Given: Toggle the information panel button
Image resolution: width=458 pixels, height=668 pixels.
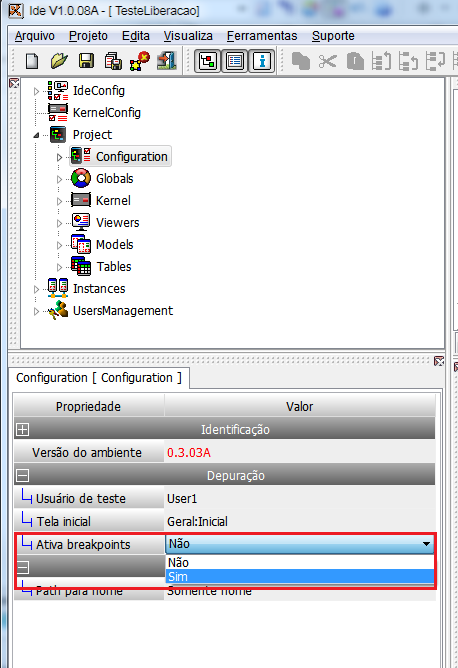Looking at the screenshot, I should (x=262, y=61).
